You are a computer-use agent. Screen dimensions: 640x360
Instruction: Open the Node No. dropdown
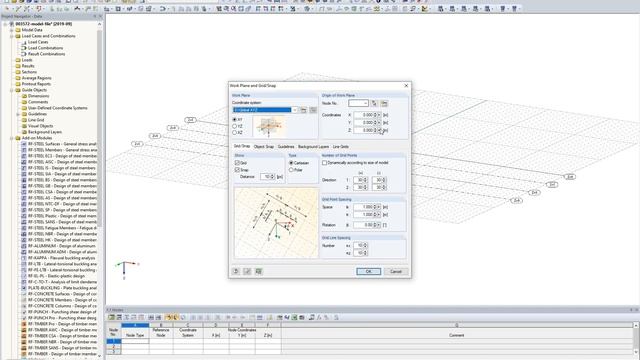click(365, 103)
